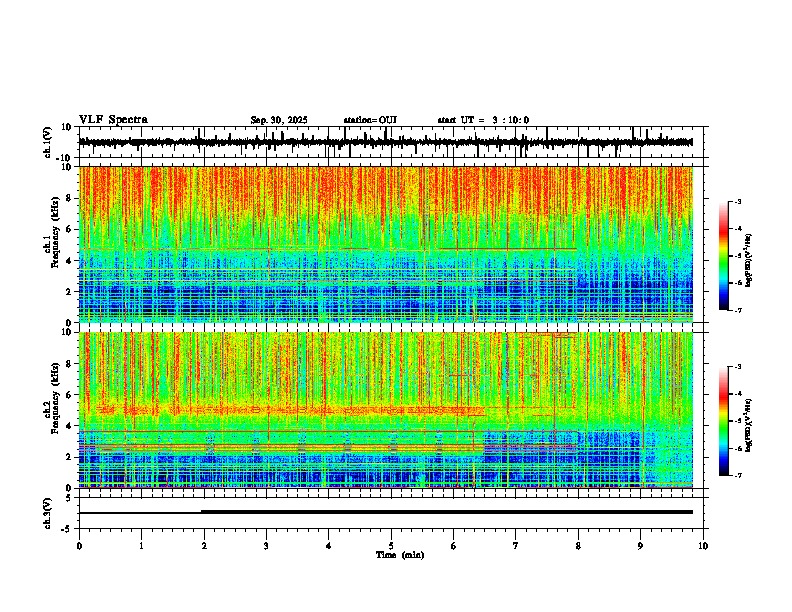Click the "4" kHz tick on ch.2 frequency axis
Viewport: 792px width, 612px height.
pos(69,426)
